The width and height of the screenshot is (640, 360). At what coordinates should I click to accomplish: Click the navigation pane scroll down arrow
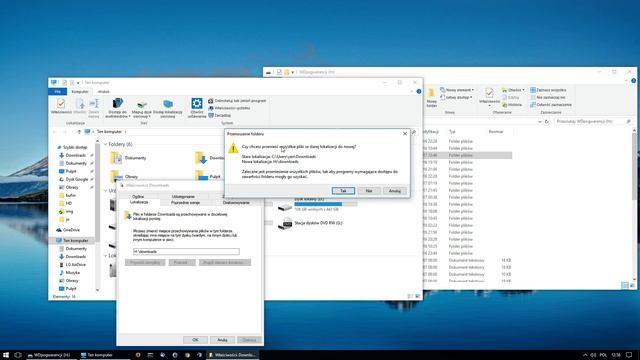[x=97, y=290]
